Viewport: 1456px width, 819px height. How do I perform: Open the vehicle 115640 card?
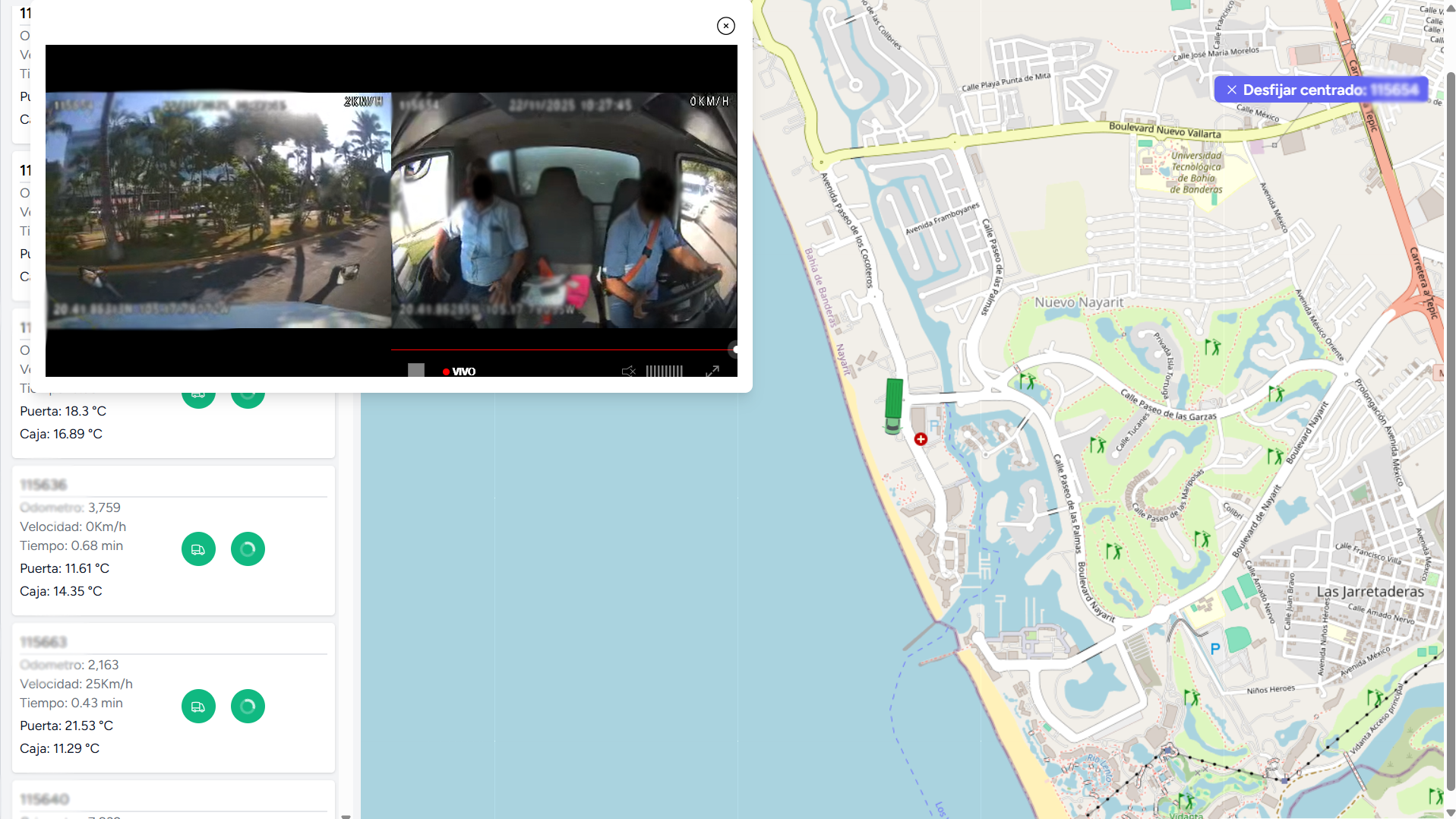[45, 799]
